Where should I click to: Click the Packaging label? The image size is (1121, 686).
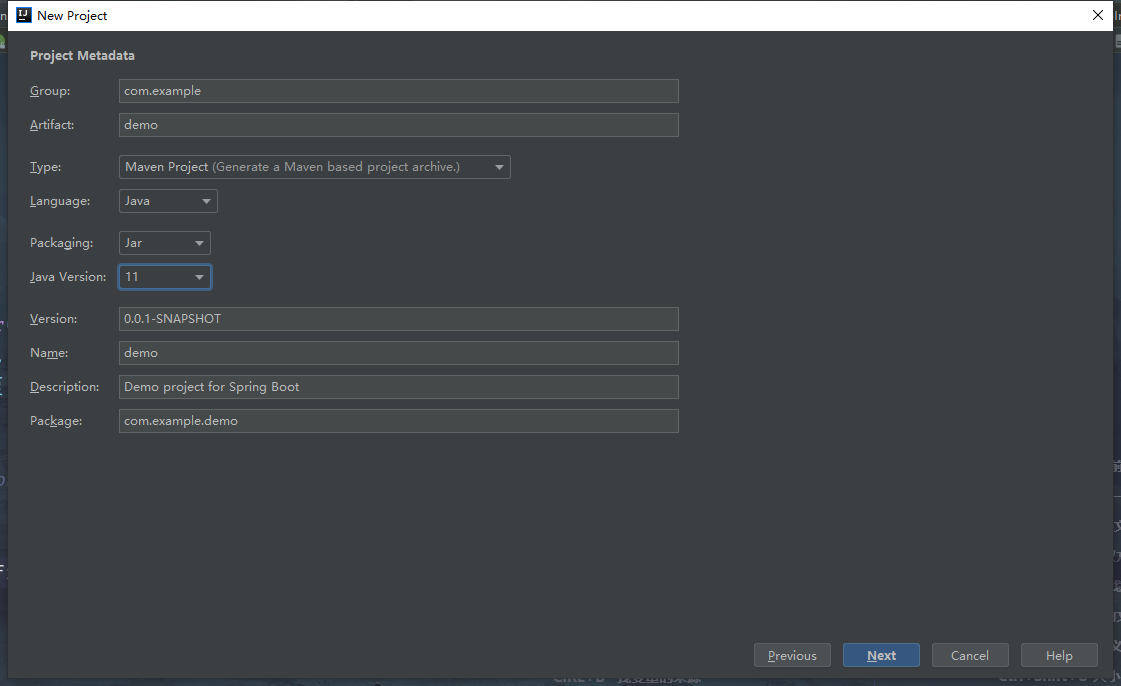(61, 243)
